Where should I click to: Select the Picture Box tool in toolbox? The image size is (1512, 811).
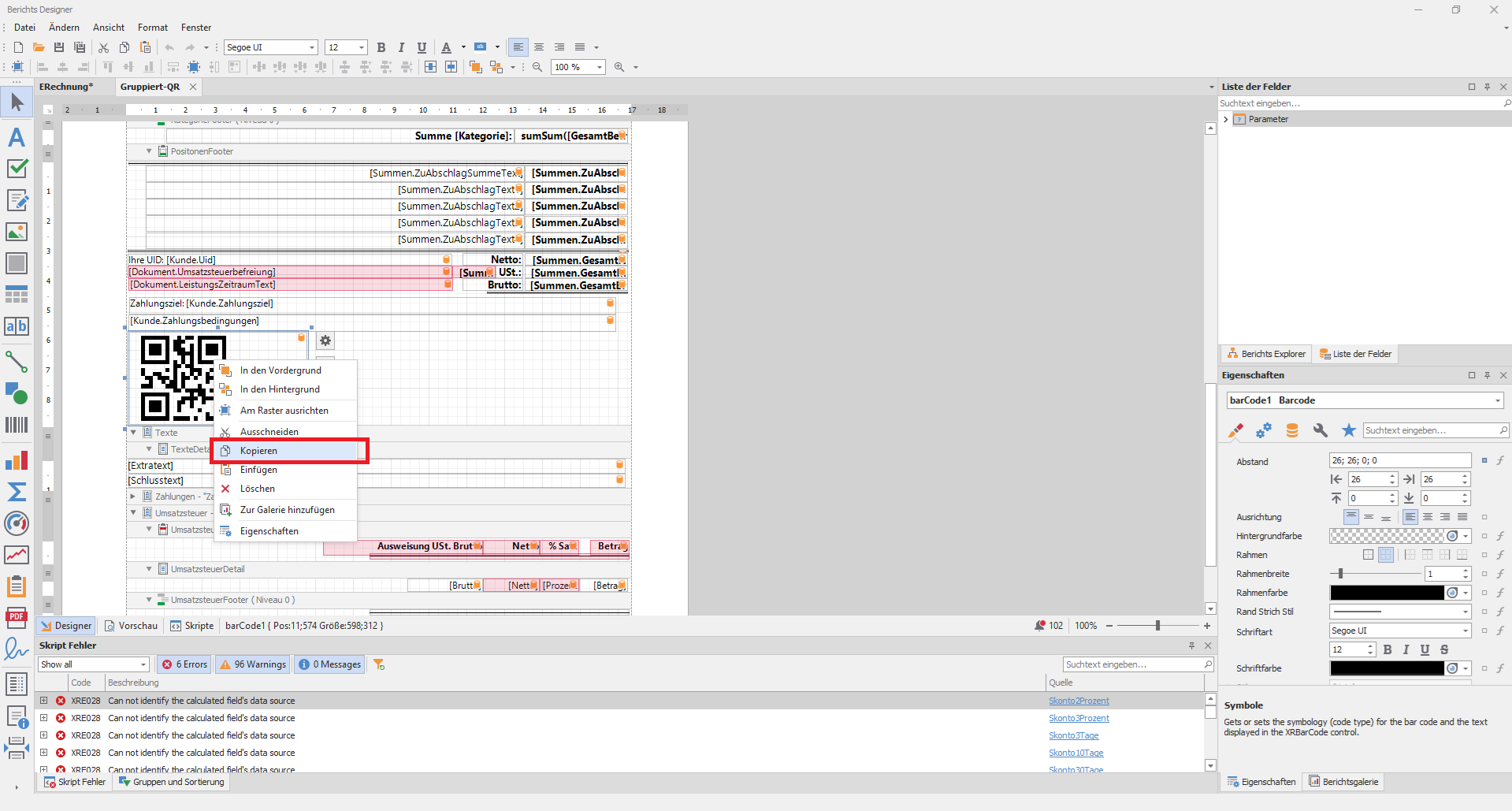pos(17,232)
